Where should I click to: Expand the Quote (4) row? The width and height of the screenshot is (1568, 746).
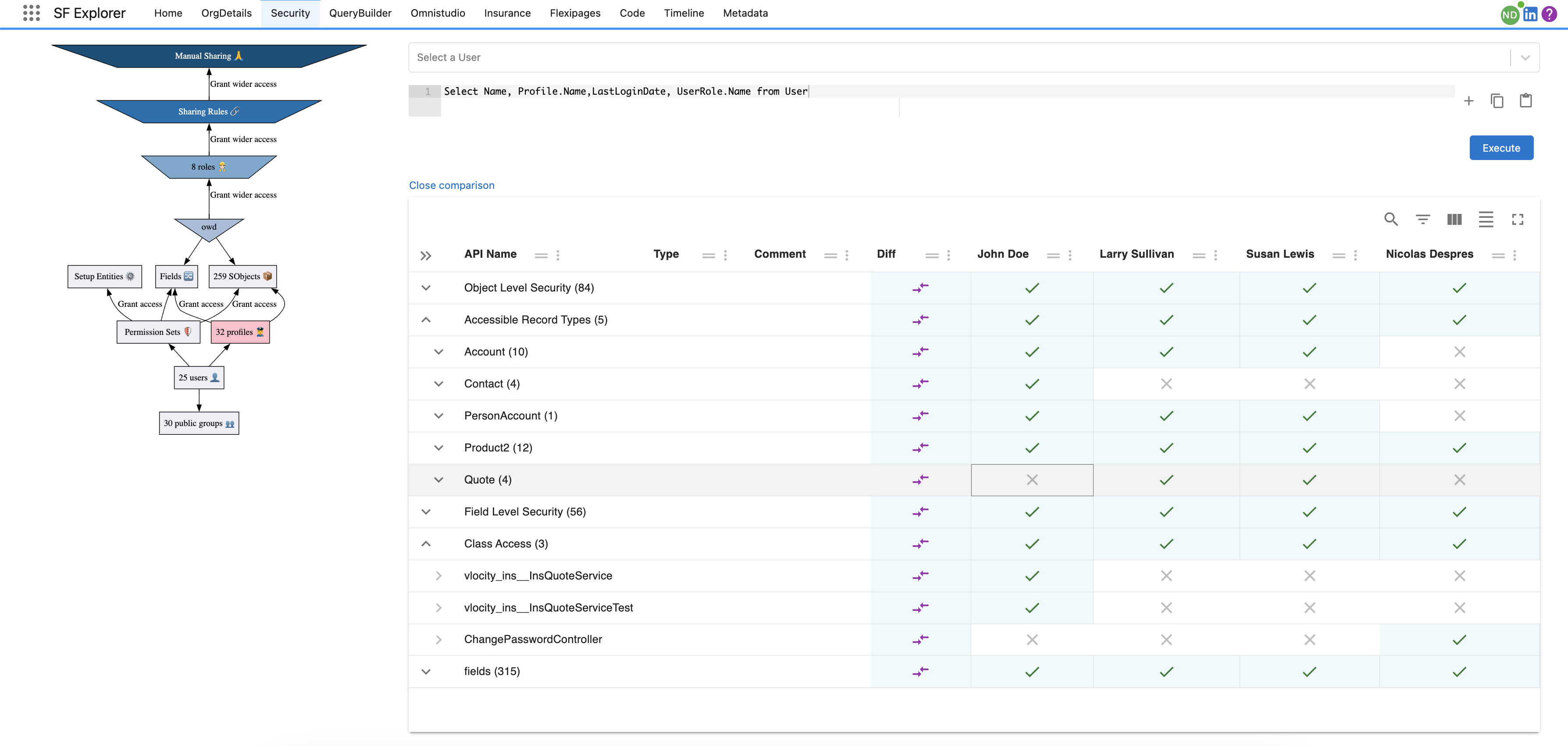(x=438, y=480)
